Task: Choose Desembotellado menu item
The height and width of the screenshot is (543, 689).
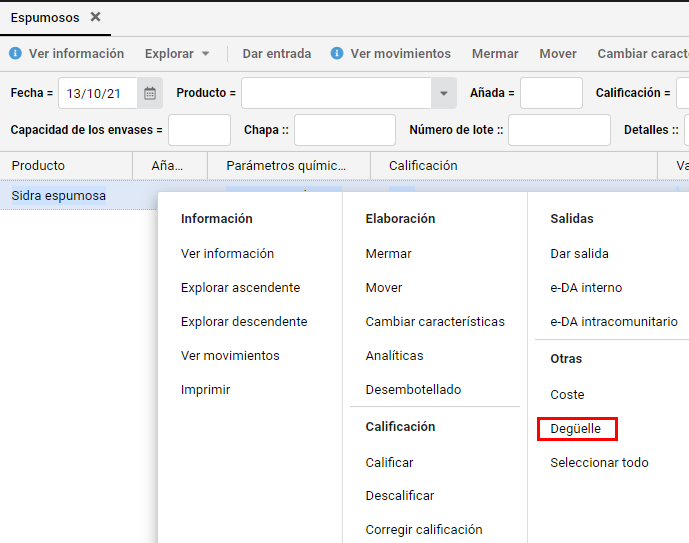Action: 413,390
